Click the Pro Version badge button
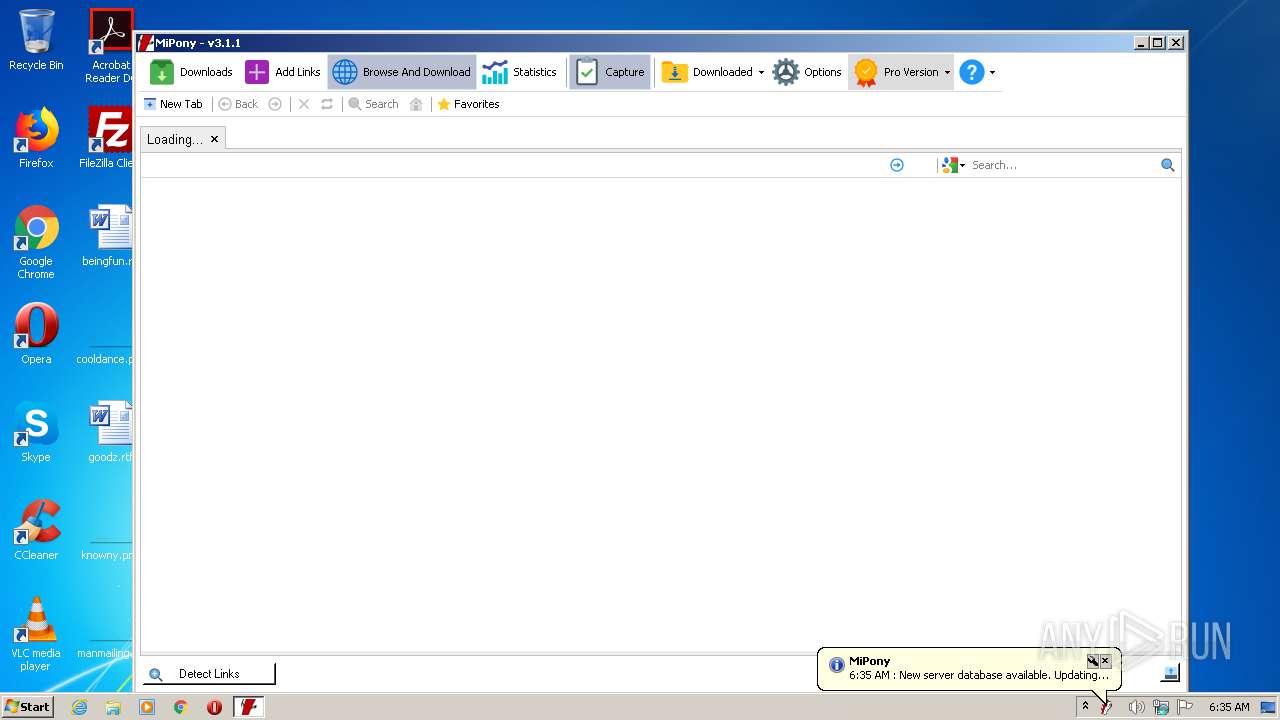Viewport: 1280px width, 720px height. tap(896, 72)
